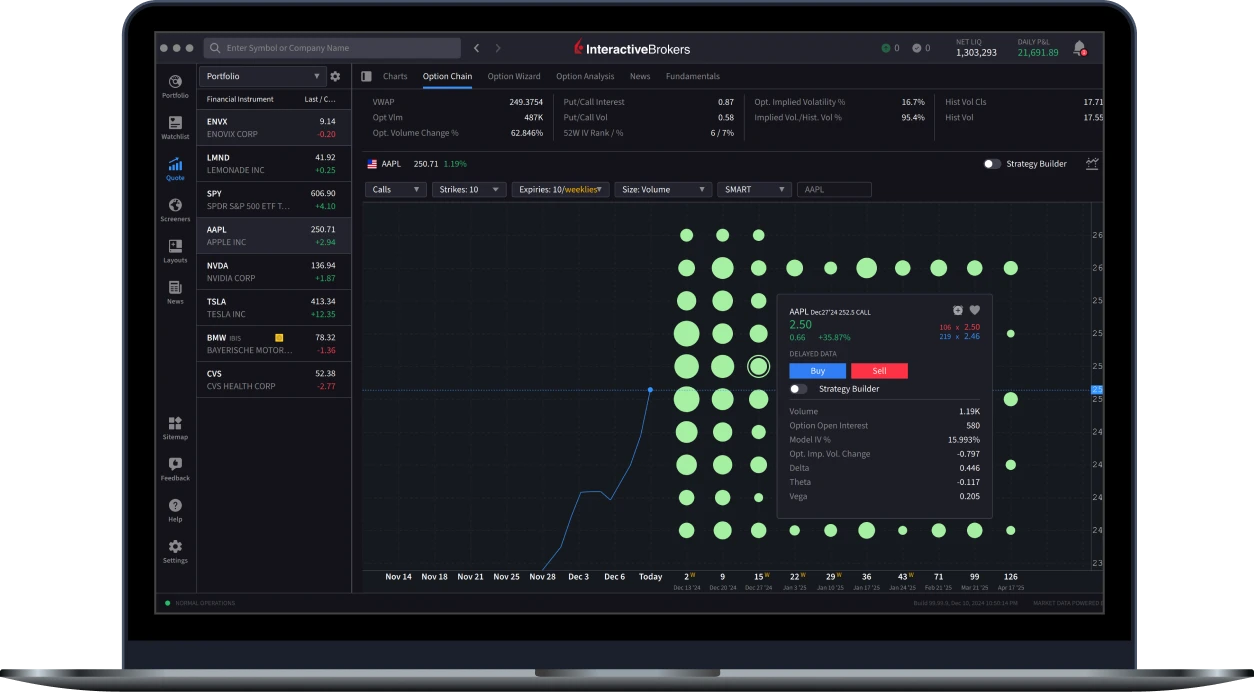Open the News tab

click(640, 76)
